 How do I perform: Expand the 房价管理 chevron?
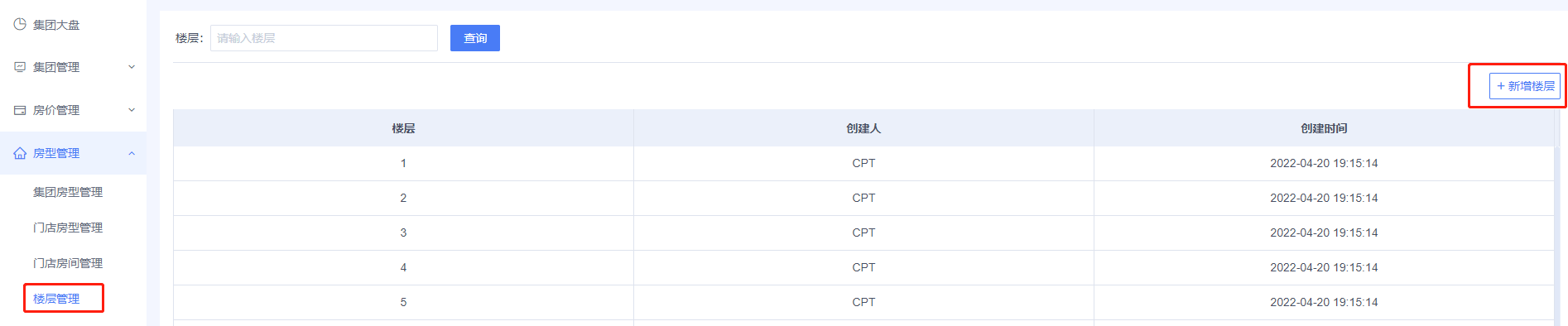(x=132, y=110)
